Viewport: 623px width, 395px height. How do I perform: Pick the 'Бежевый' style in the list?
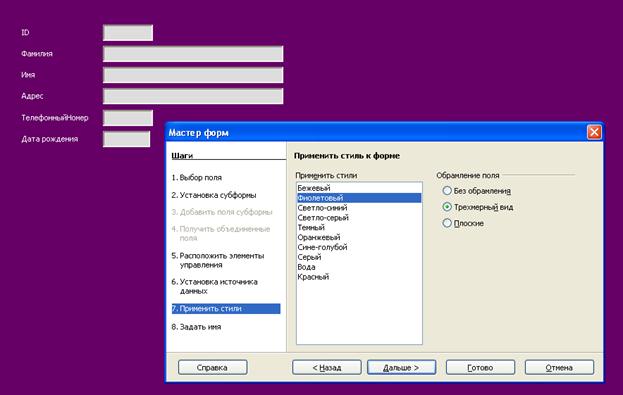(x=359, y=188)
